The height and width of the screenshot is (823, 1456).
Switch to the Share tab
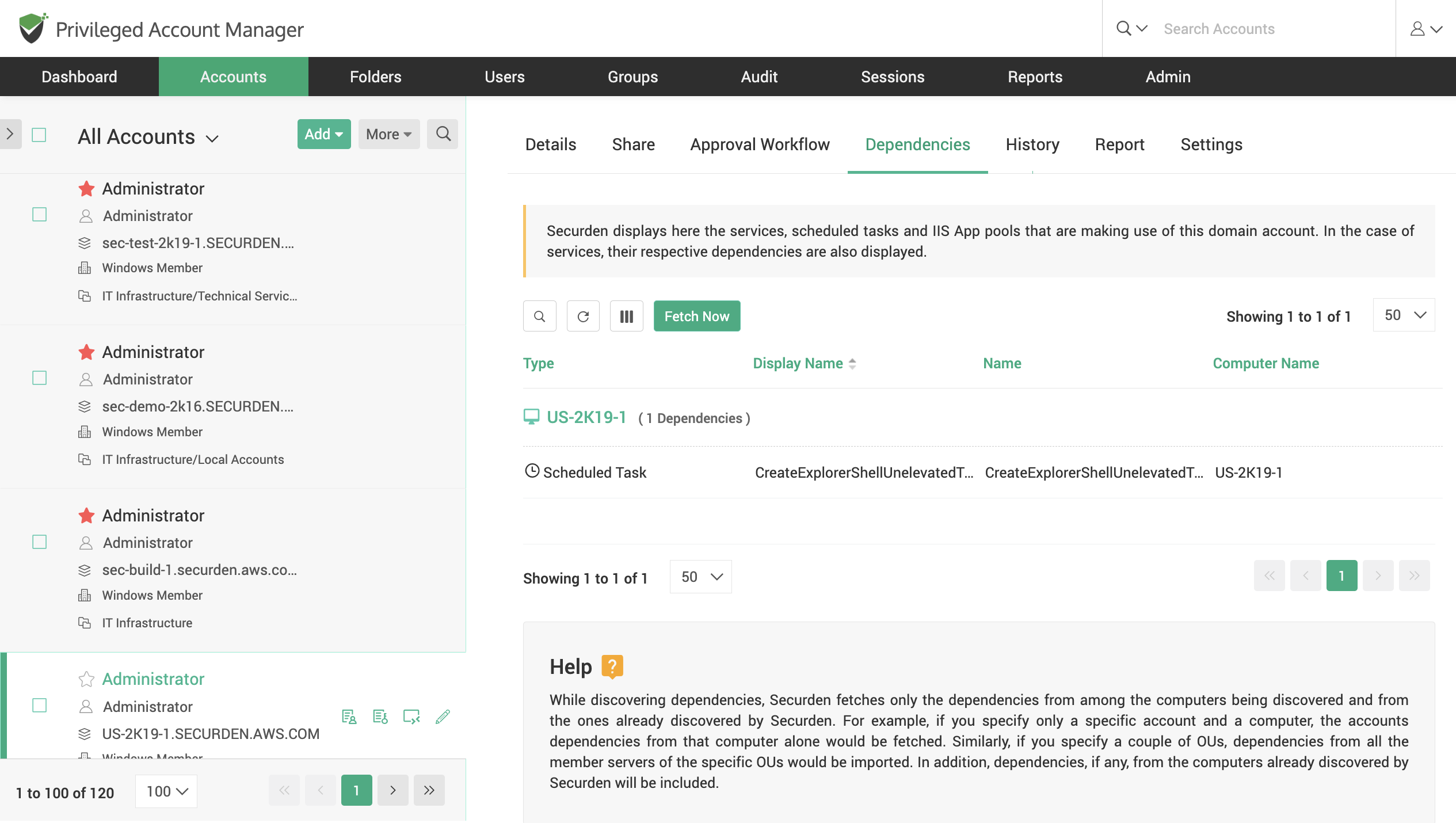click(633, 144)
